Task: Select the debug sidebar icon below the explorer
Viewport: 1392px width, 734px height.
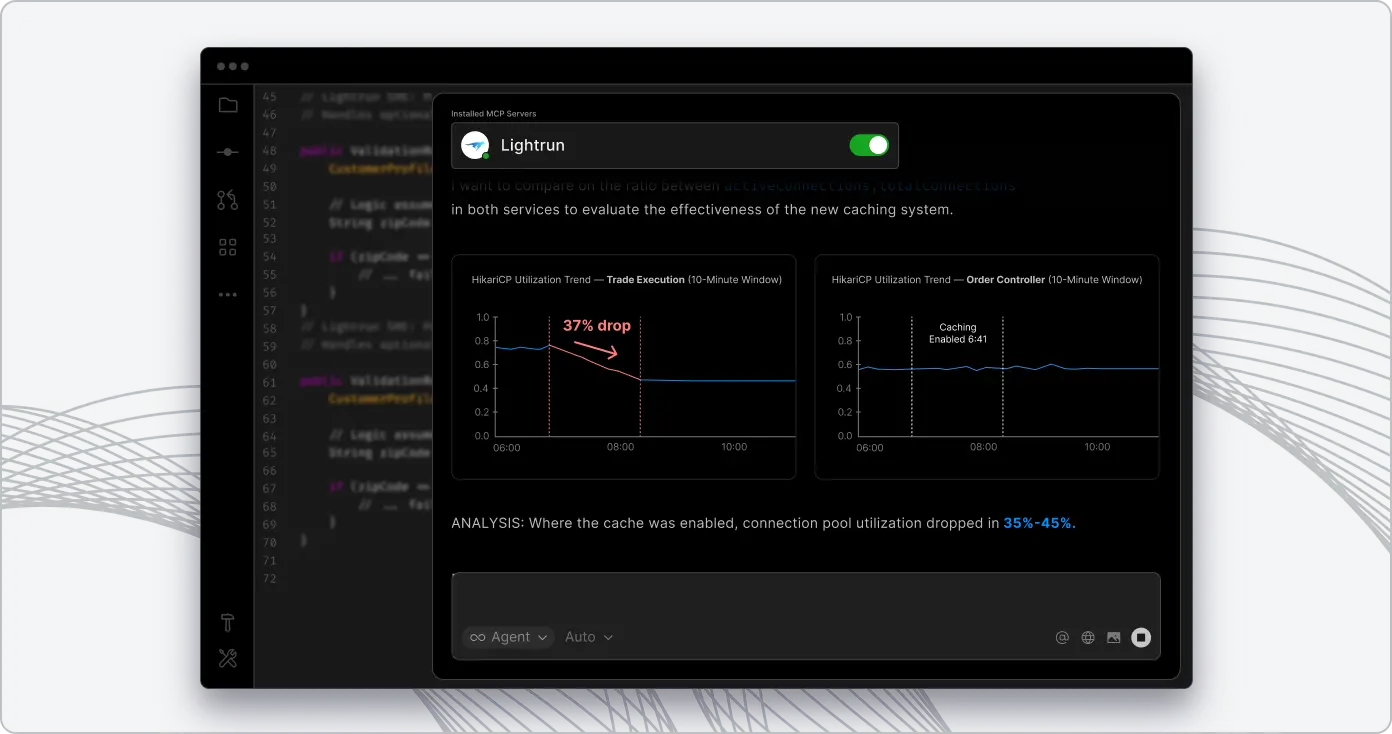Action: point(227,152)
